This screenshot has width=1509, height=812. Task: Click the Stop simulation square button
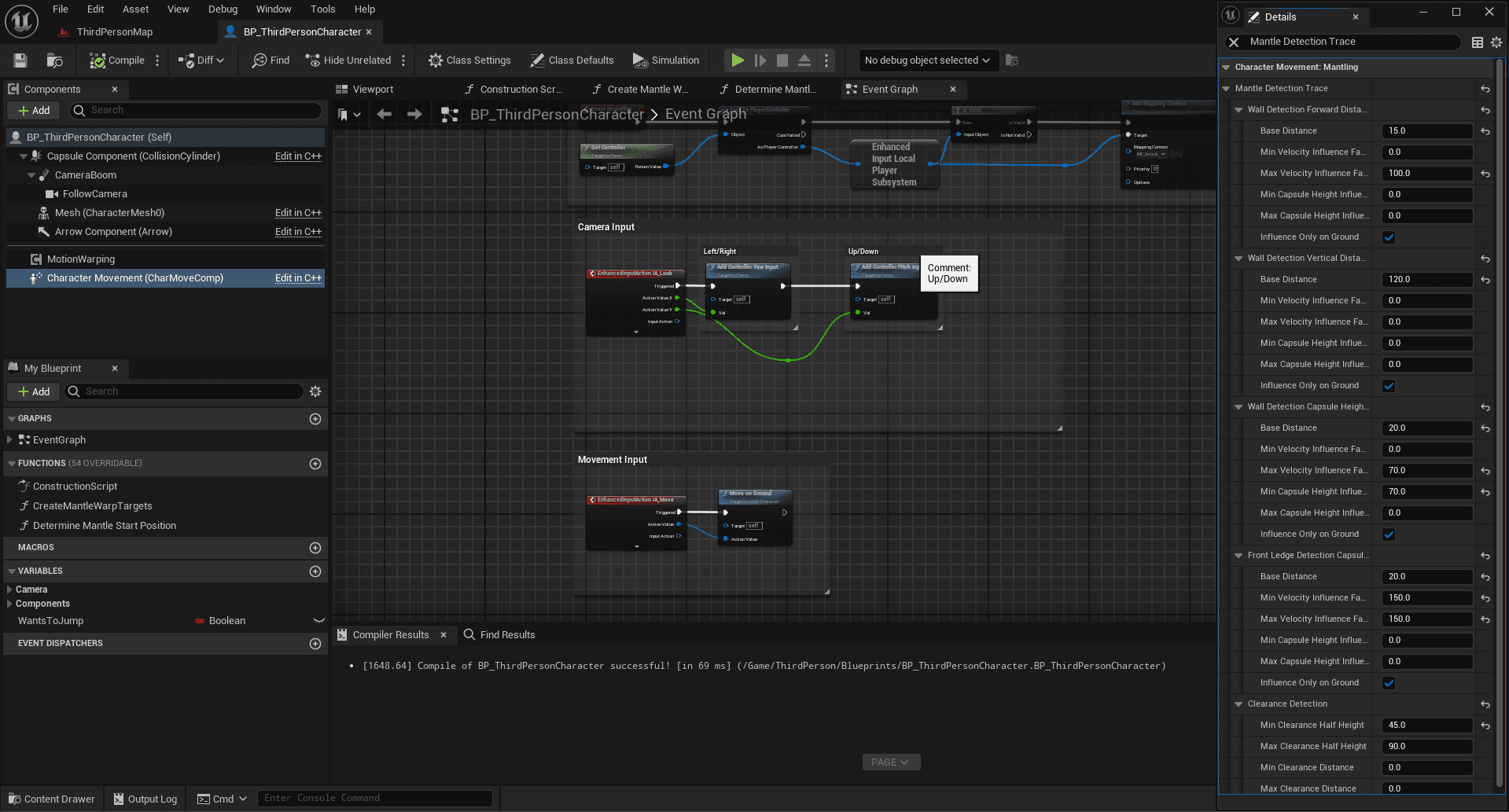coord(782,61)
